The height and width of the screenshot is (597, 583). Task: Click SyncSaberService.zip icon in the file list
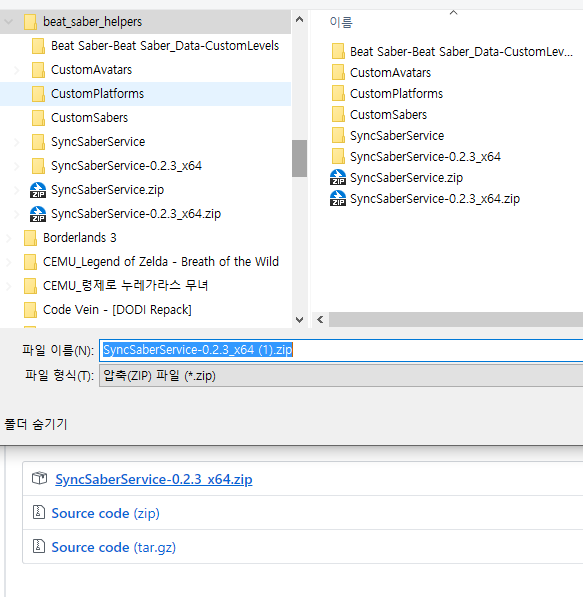coord(338,177)
